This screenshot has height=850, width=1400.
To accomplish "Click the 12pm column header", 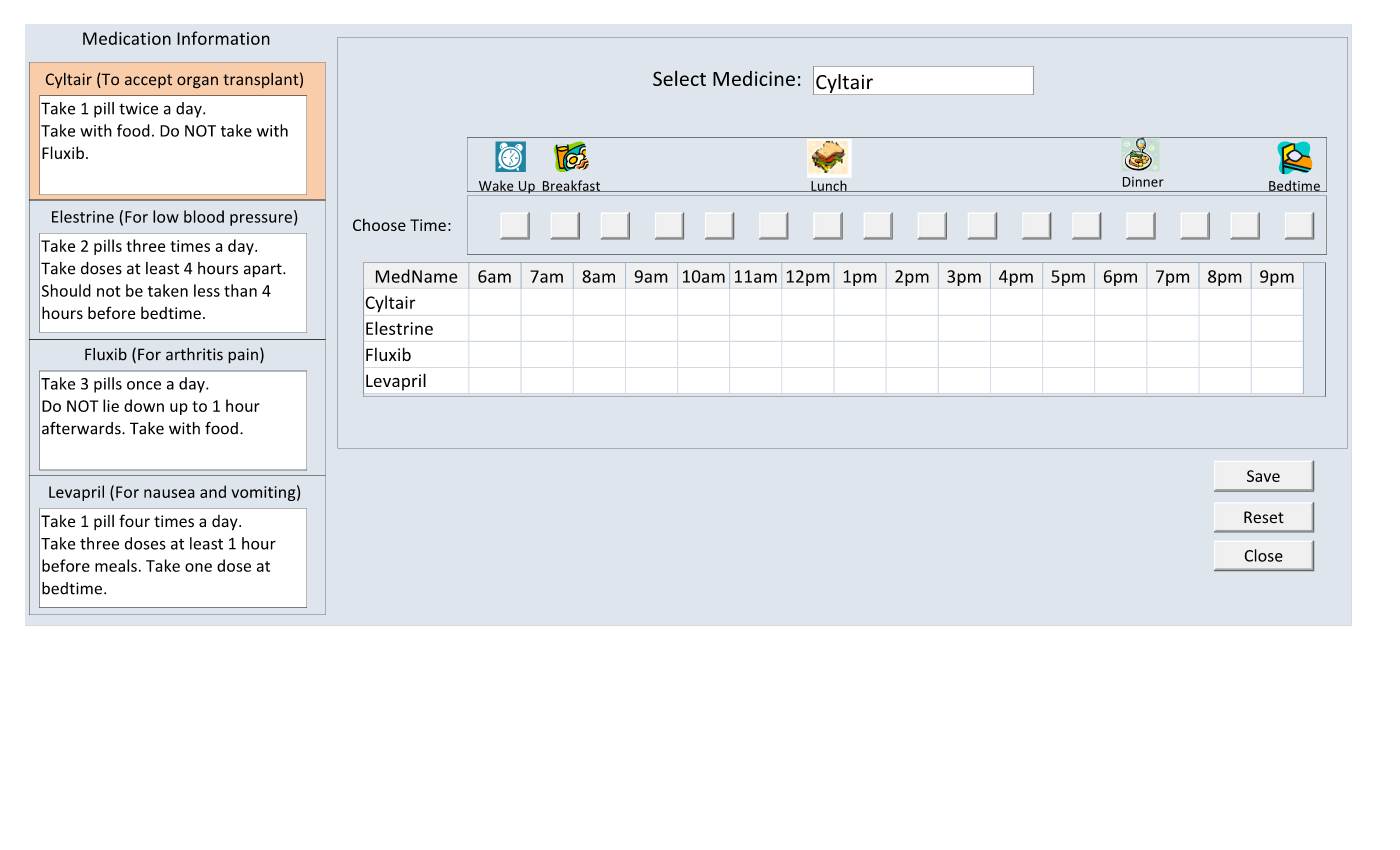I will tap(807, 277).
